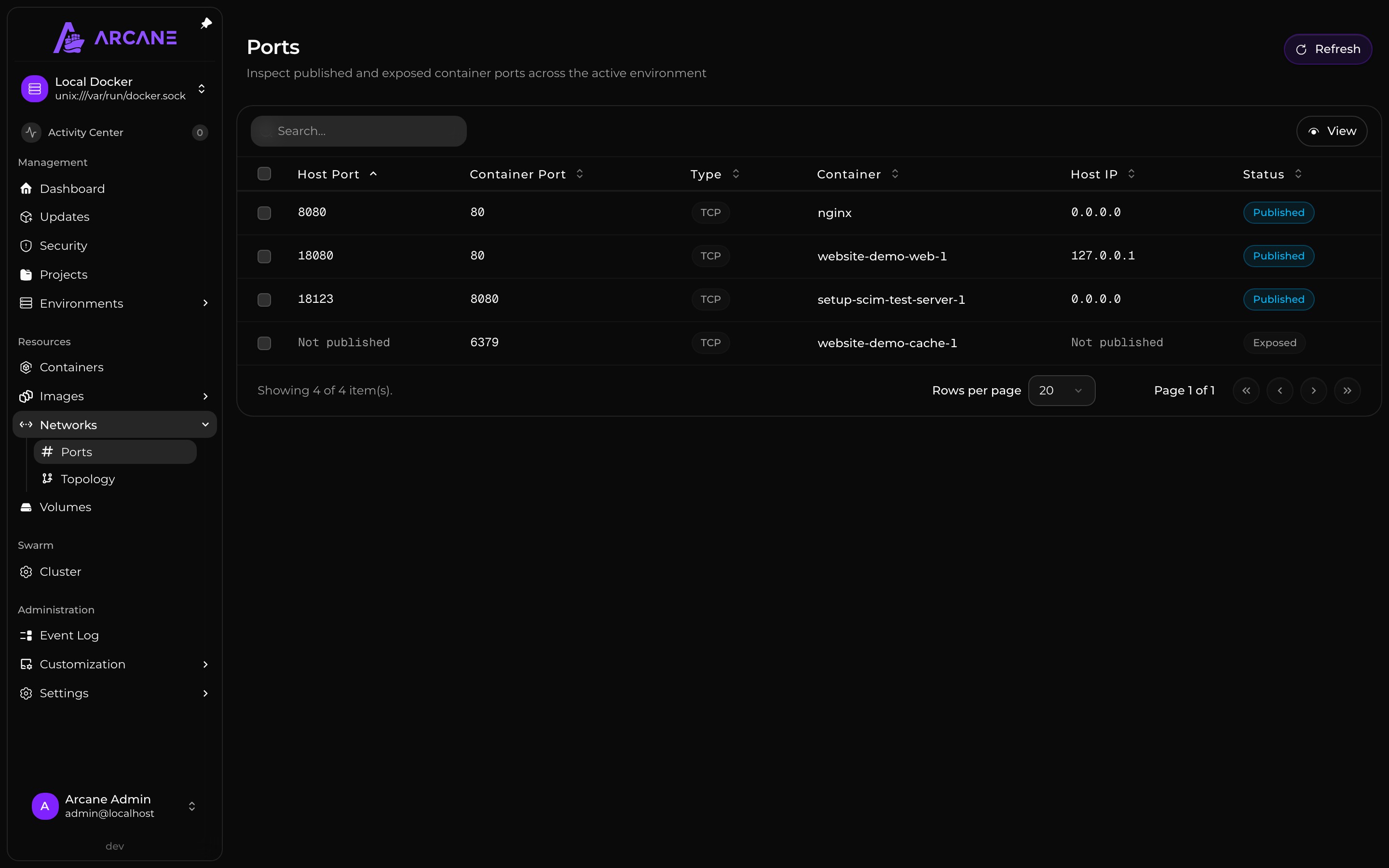Image resolution: width=1389 pixels, height=868 pixels.
Task: Click the Security shield icon
Action: pos(26,246)
